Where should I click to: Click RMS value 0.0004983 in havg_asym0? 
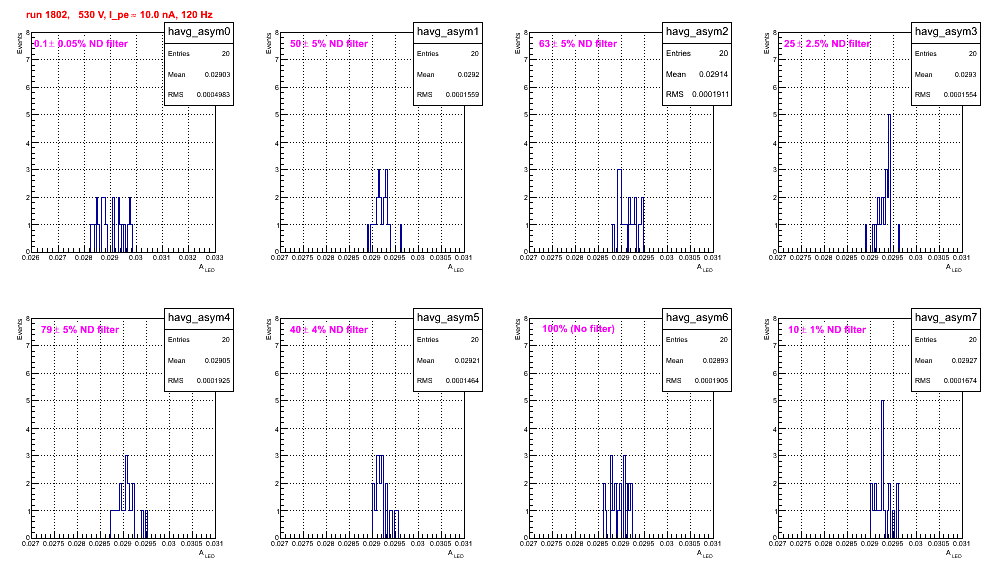point(213,95)
